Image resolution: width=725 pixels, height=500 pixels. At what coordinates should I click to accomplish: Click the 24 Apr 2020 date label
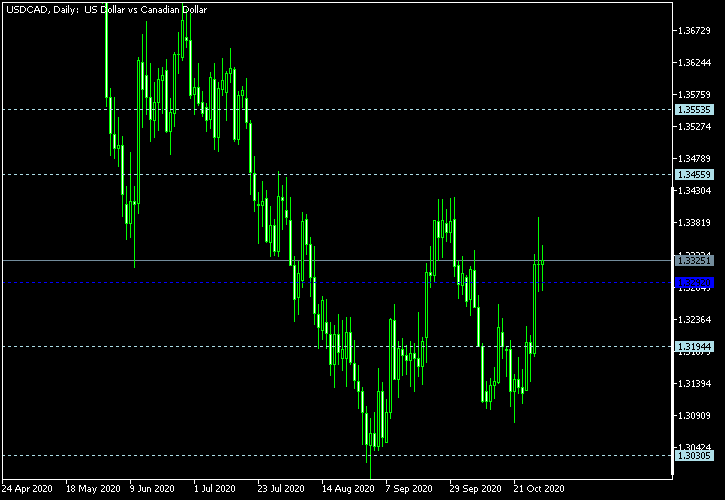pos(27,488)
